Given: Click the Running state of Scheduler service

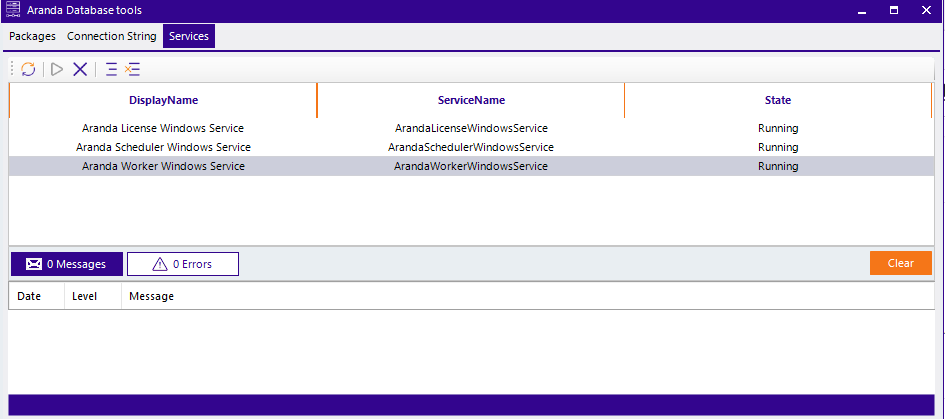Looking at the screenshot, I should 778,147.
